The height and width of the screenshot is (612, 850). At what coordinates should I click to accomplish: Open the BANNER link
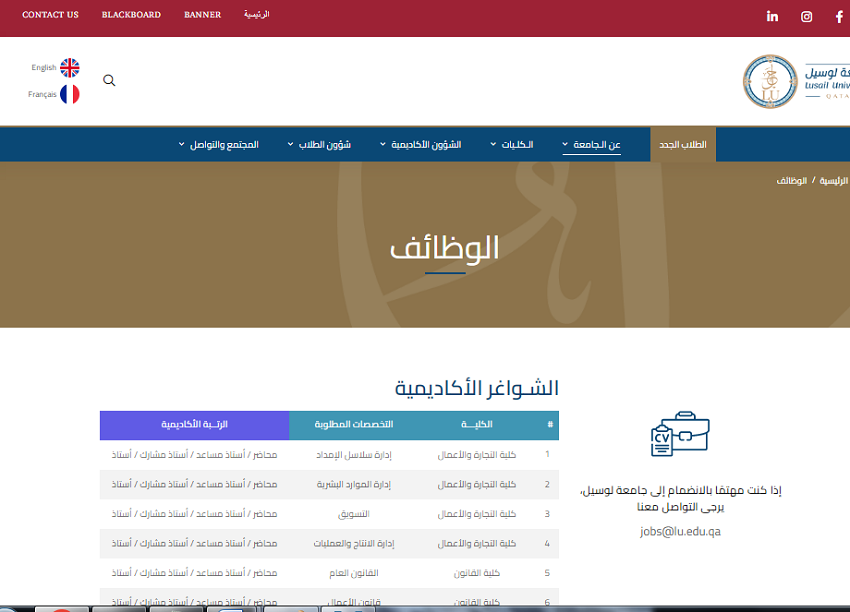click(x=202, y=15)
